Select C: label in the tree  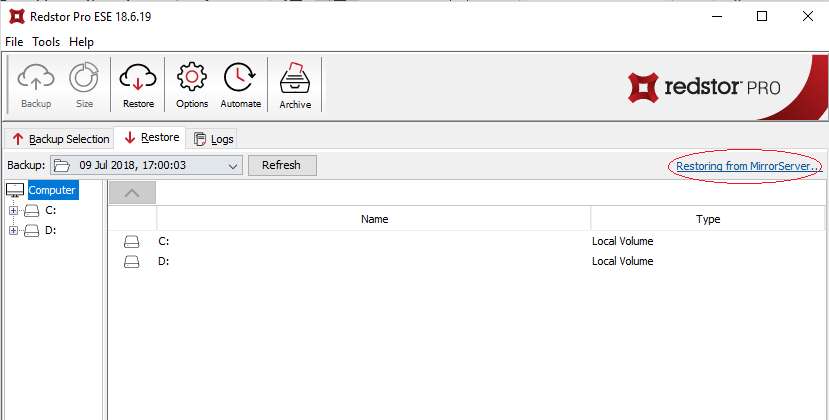click(x=51, y=211)
